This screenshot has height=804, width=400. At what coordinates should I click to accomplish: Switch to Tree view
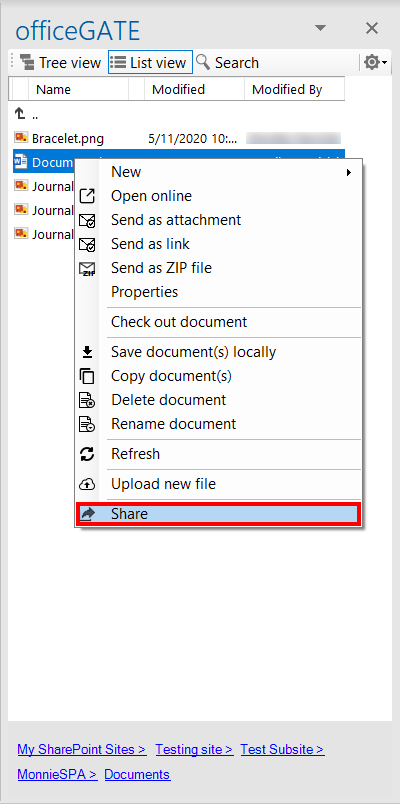61,63
